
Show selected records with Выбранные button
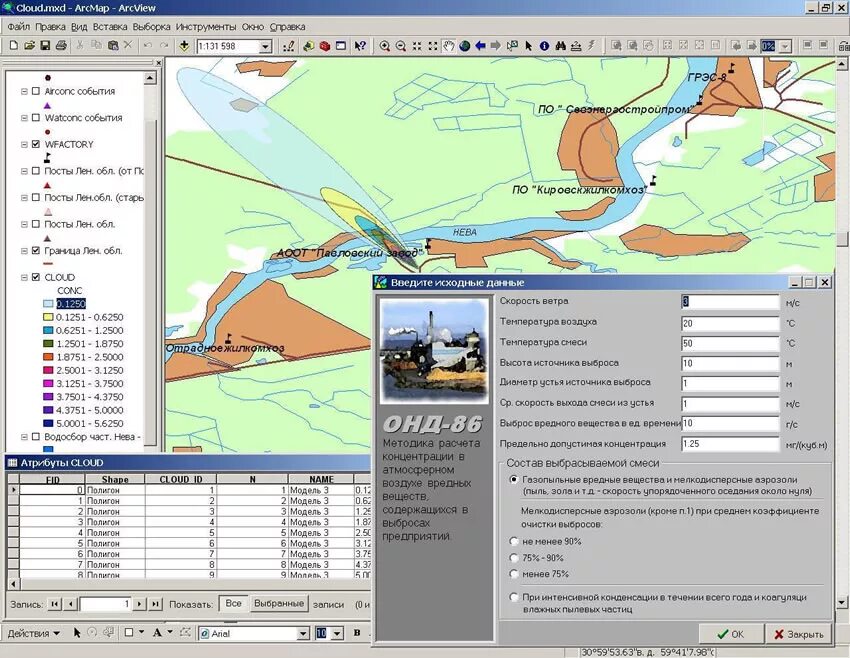coord(279,603)
